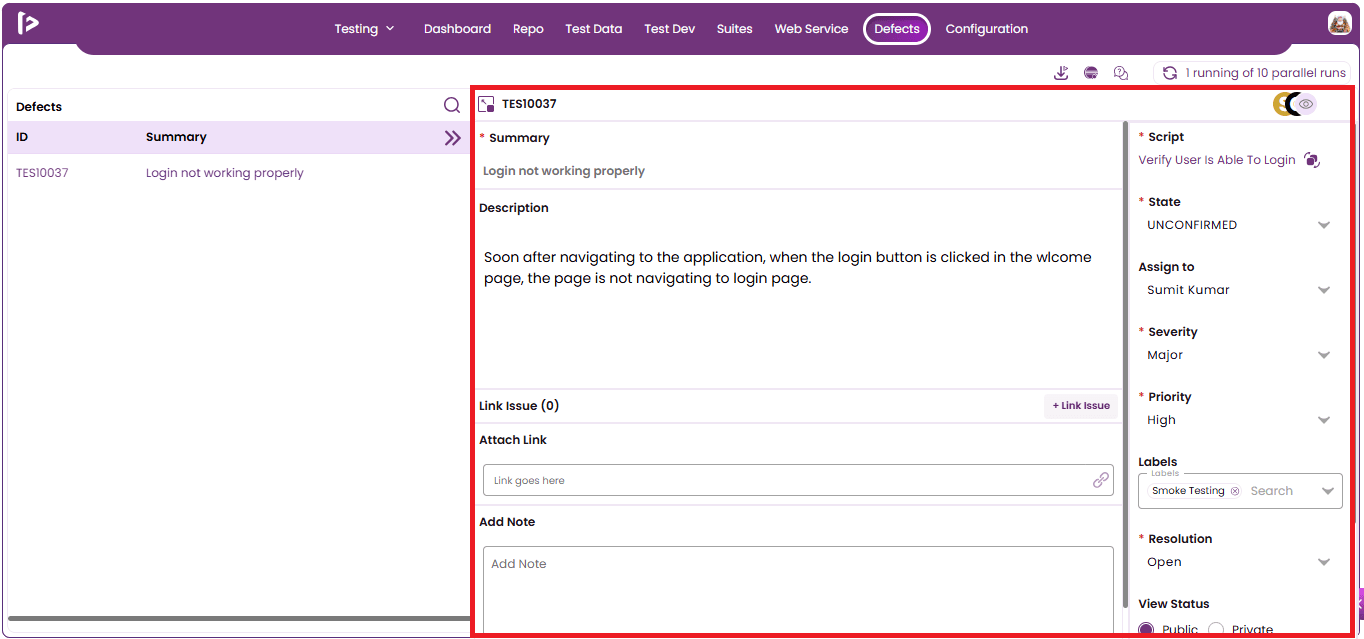Viewport: 1364px width, 639px height.
Task: Go to the Dashboard tab
Action: tap(457, 29)
